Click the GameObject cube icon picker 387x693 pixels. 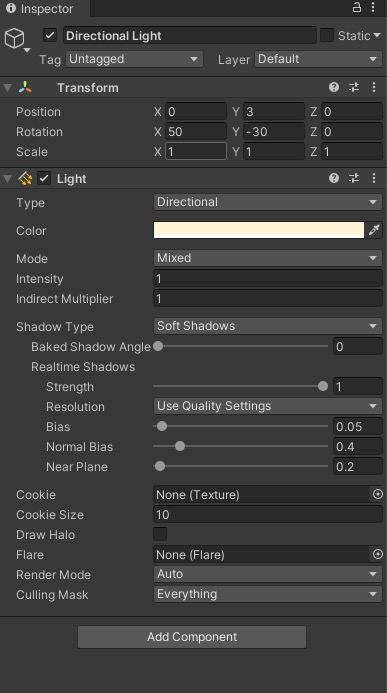(x=15, y=38)
